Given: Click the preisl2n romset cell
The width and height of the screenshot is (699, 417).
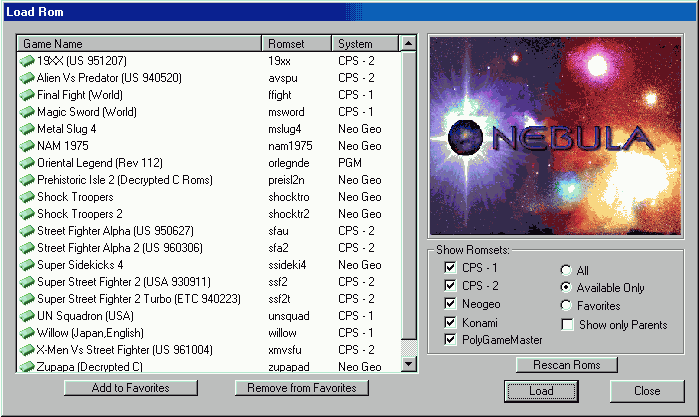Looking at the screenshot, I should click(289, 180).
